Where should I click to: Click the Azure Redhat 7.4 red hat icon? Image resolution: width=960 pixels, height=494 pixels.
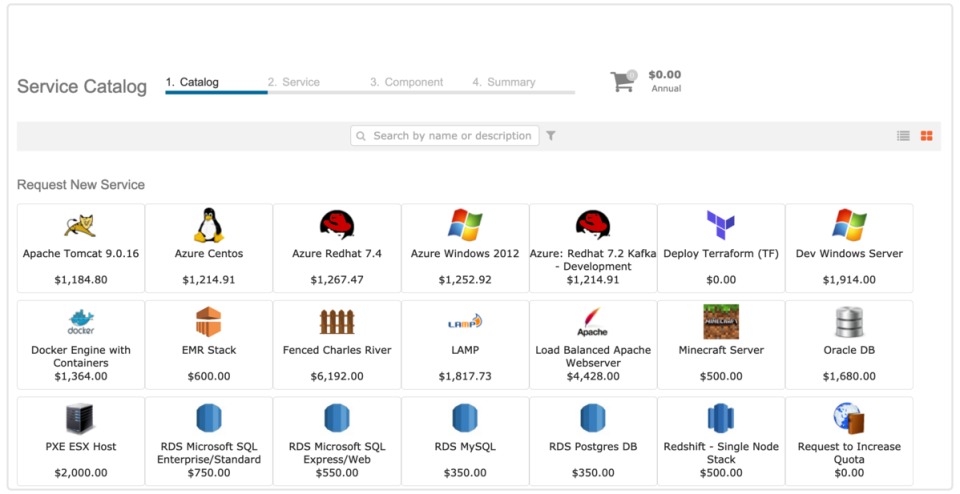337,225
